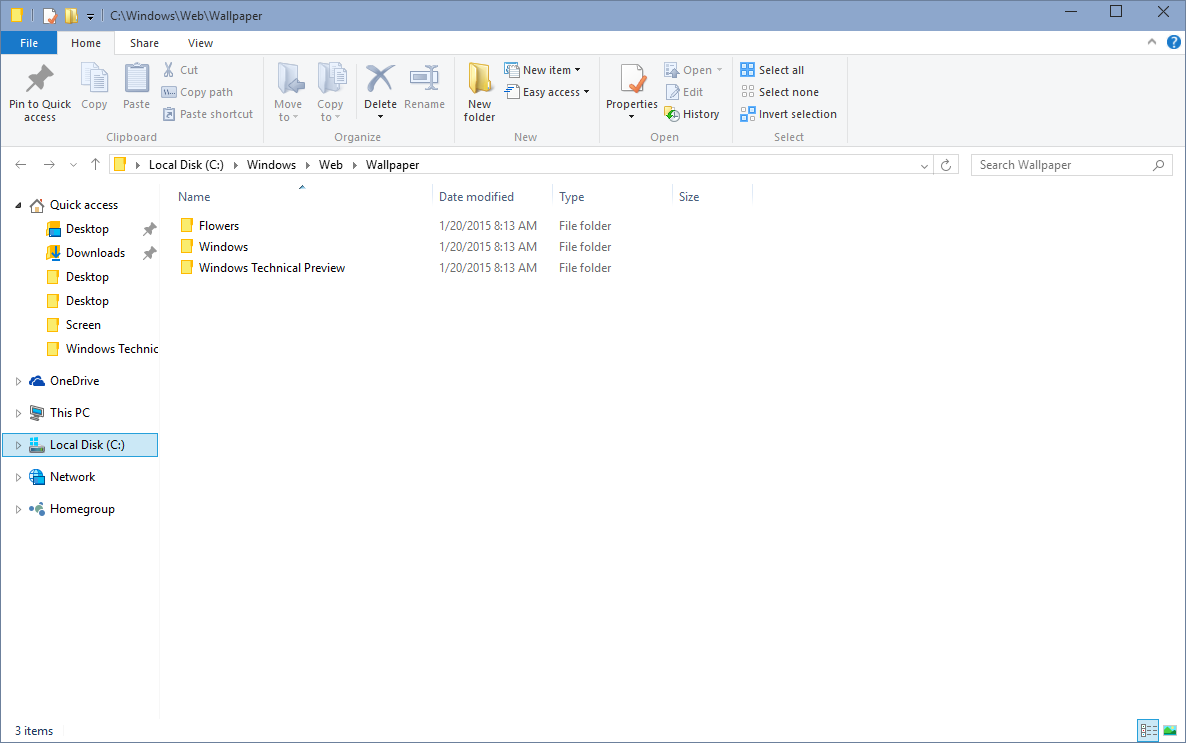Collapse the Quick access section
The height and width of the screenshot is (743, 1186).
click(x=17, y=204)
